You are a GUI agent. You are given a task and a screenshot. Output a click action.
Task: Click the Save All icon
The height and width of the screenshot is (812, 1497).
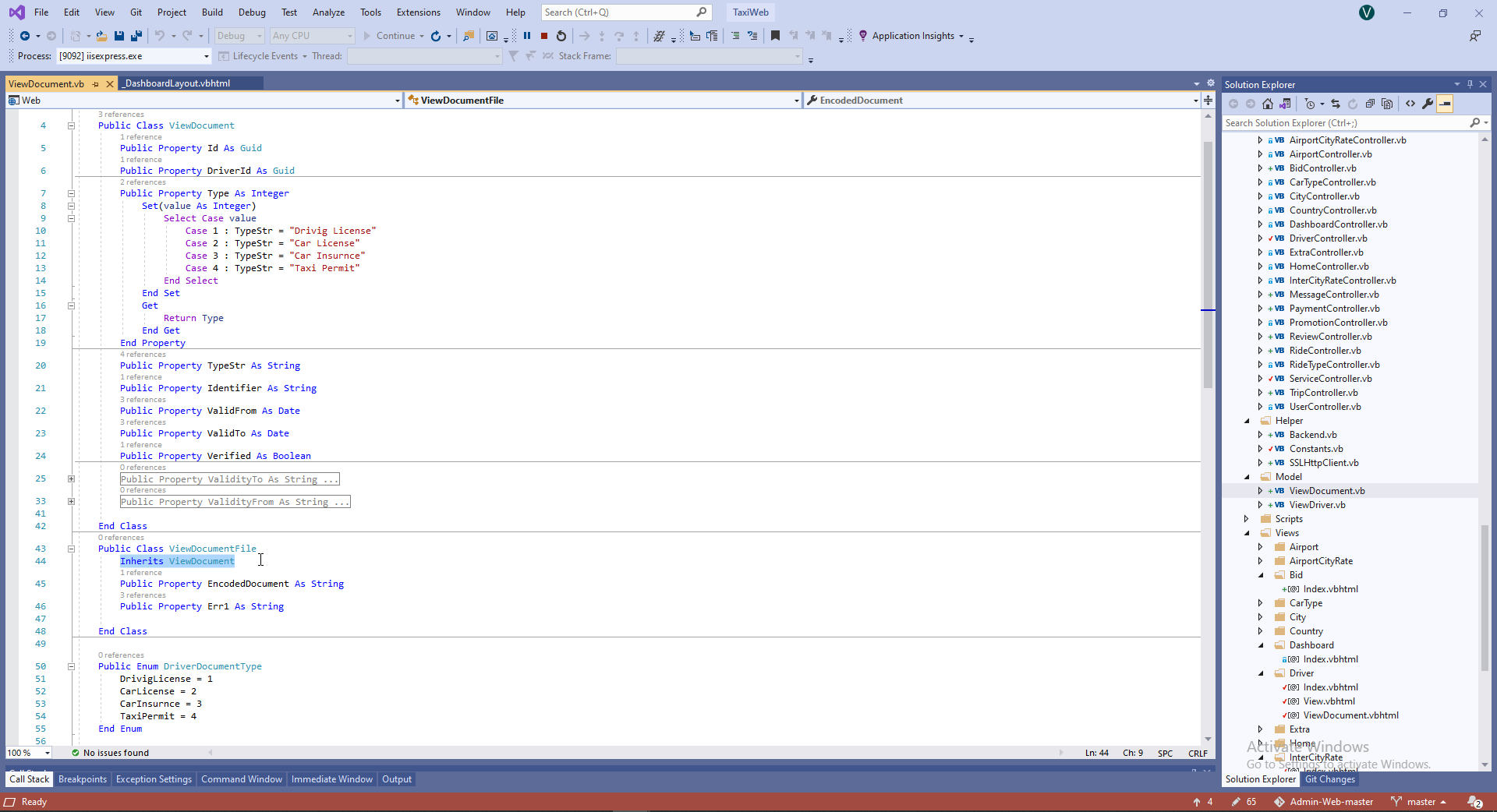[136, 36]
